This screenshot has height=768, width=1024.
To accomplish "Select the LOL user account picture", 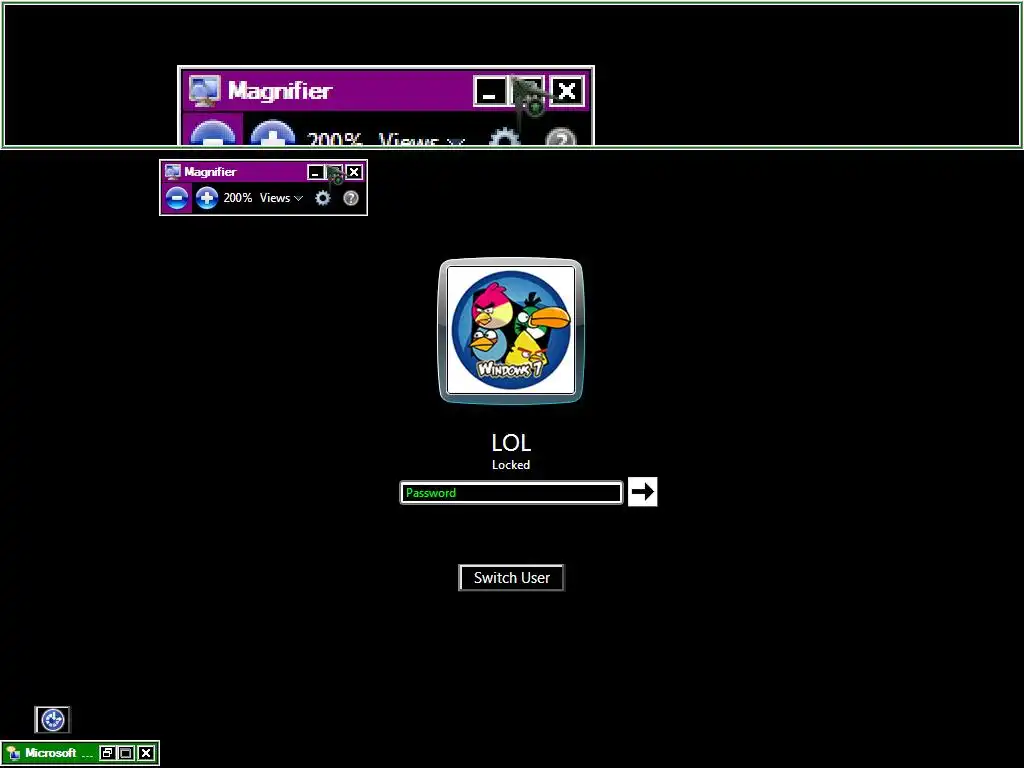I will pyautogui.click(x=511, y=330).
